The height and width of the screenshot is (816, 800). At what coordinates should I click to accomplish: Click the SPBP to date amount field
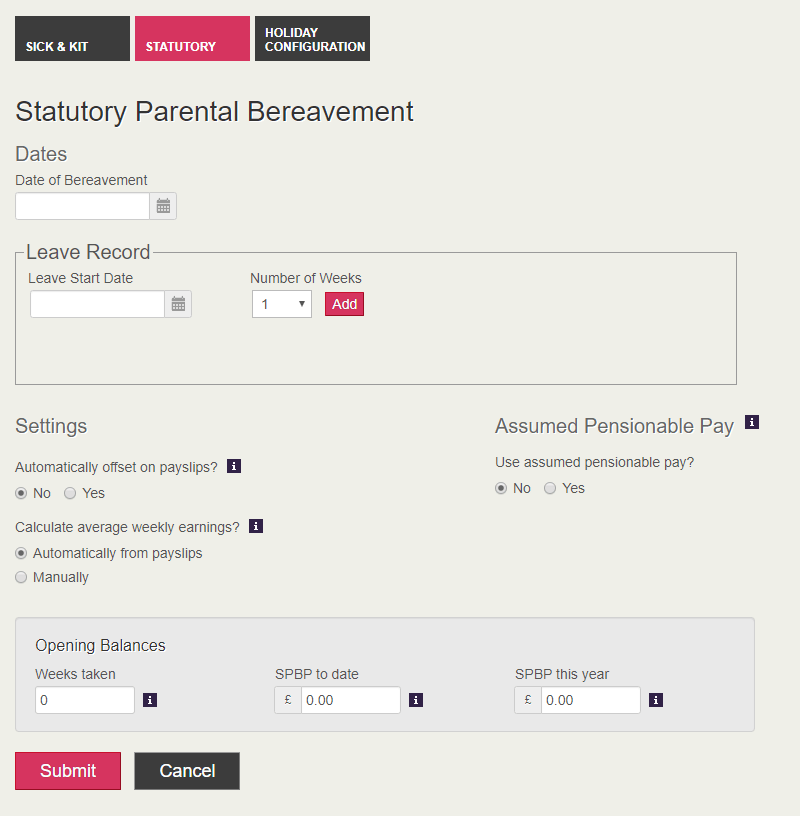350,700
